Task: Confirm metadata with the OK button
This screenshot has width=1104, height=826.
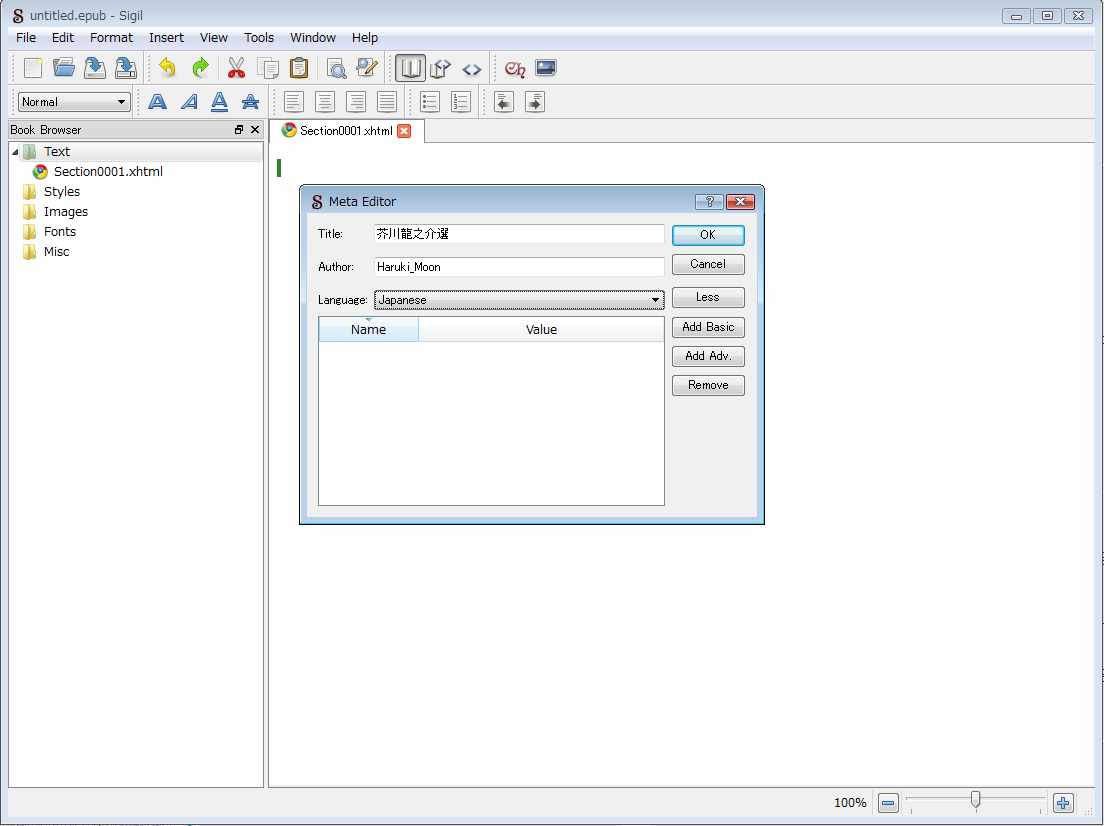Action: click(x=708, y=235)
